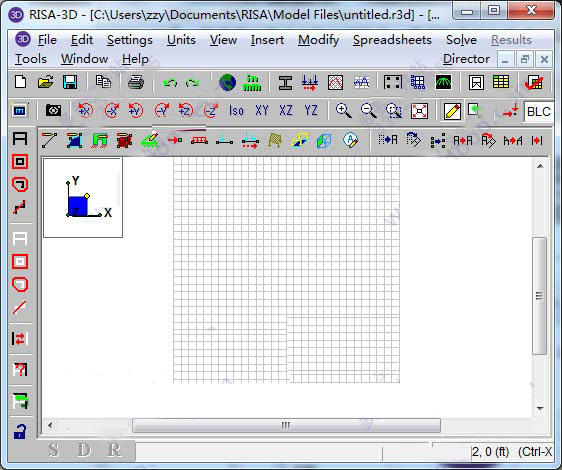This screenshot has width=562, height=470.
Task: Select the draw members tool
Action: 49,140
